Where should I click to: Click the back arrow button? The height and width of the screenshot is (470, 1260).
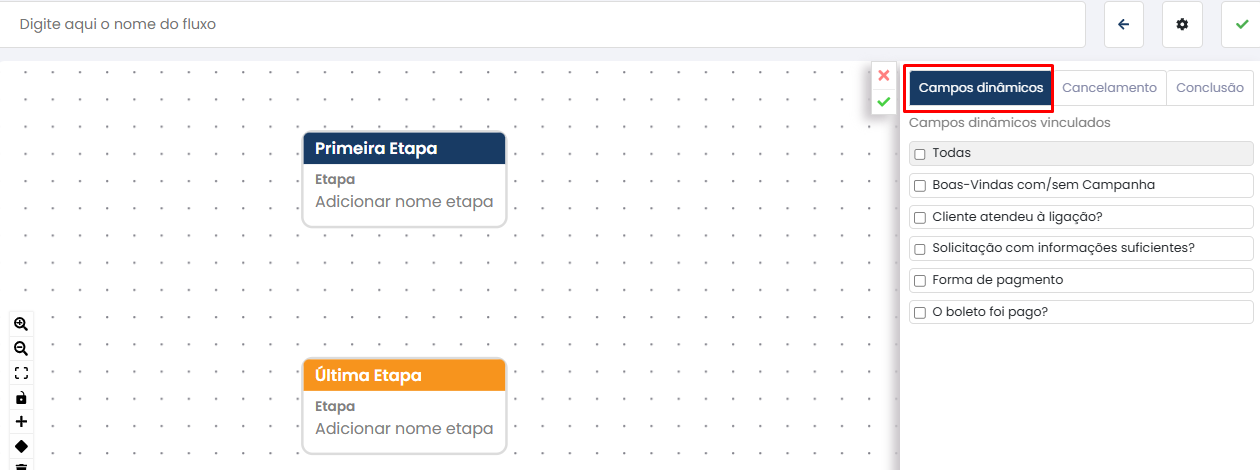coord(1123,24)
